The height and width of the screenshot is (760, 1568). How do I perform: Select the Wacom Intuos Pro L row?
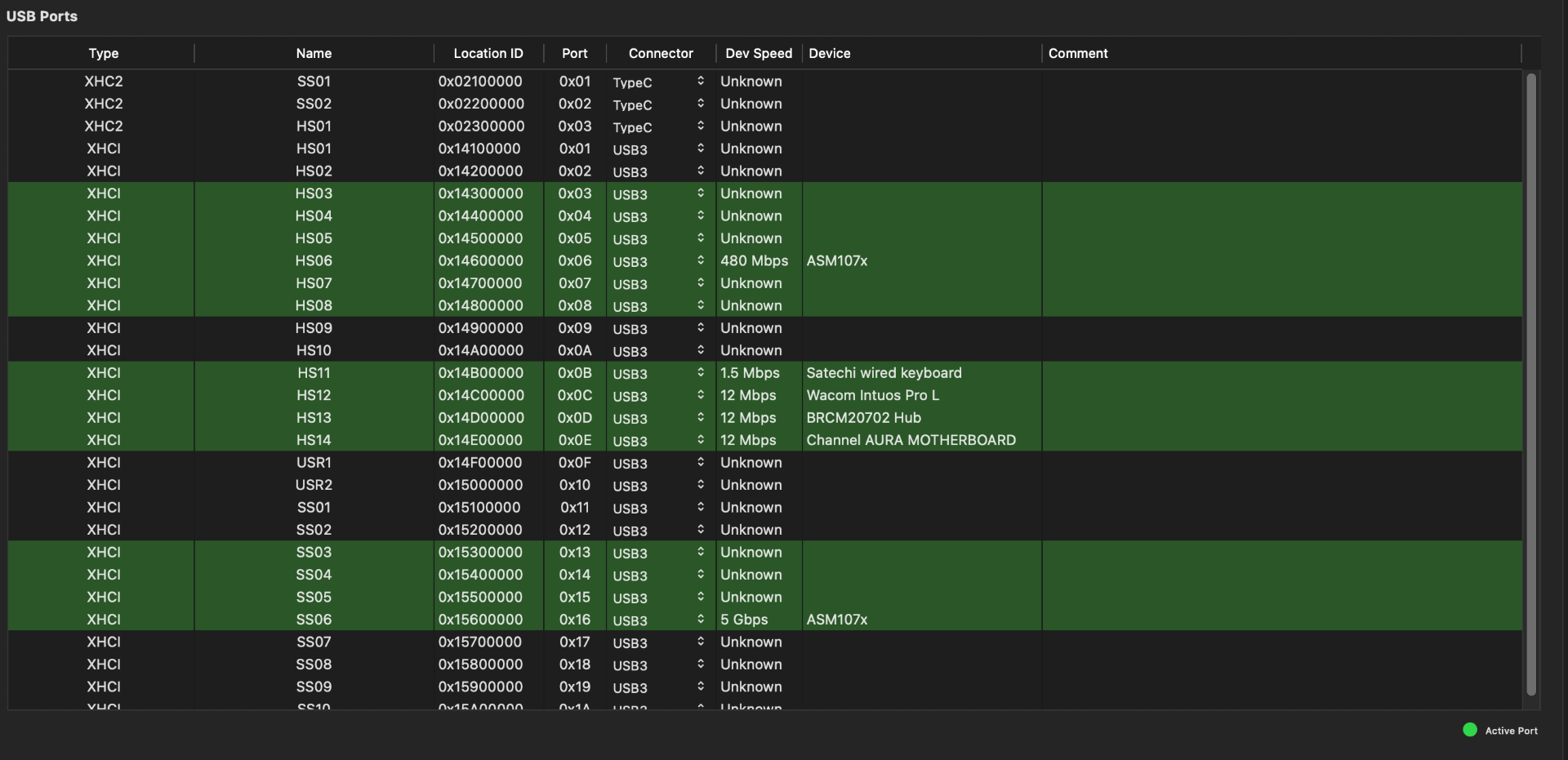872,395
